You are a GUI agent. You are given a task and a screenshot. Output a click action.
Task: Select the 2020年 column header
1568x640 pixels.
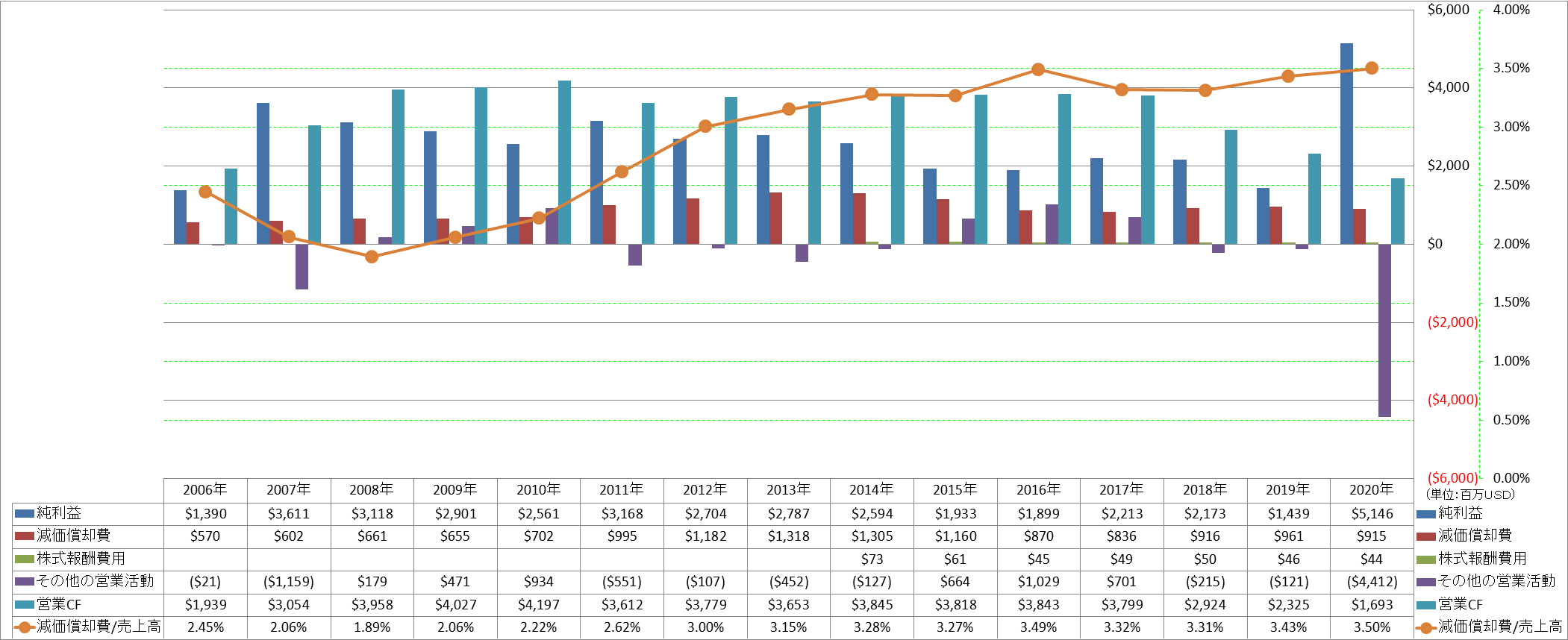pos(1371,490)
